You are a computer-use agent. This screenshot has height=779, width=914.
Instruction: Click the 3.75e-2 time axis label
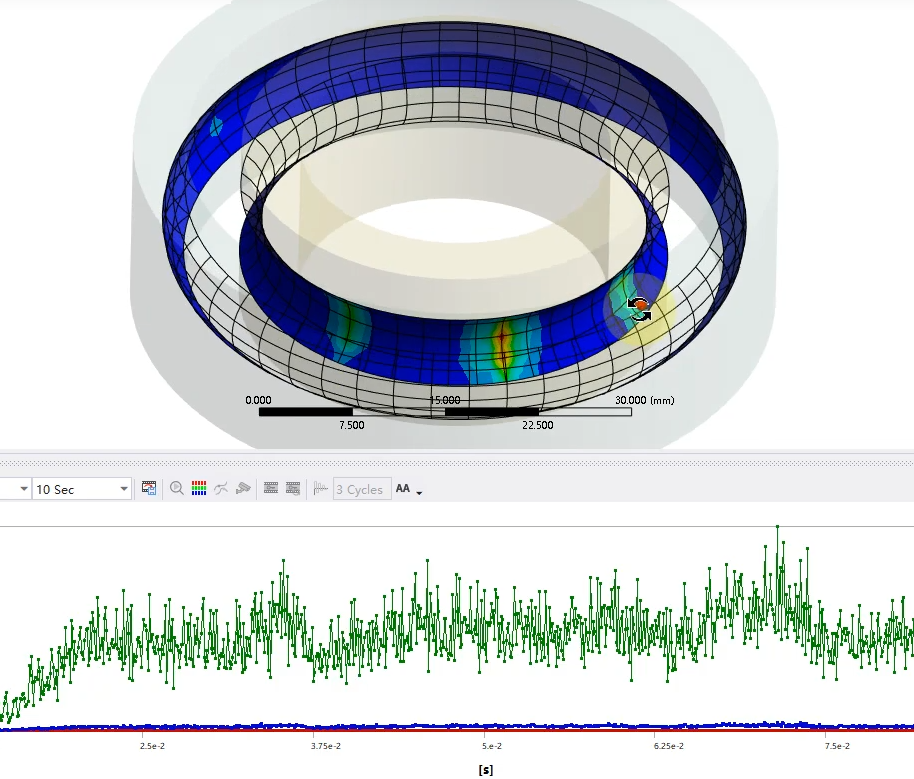point(326,746)
